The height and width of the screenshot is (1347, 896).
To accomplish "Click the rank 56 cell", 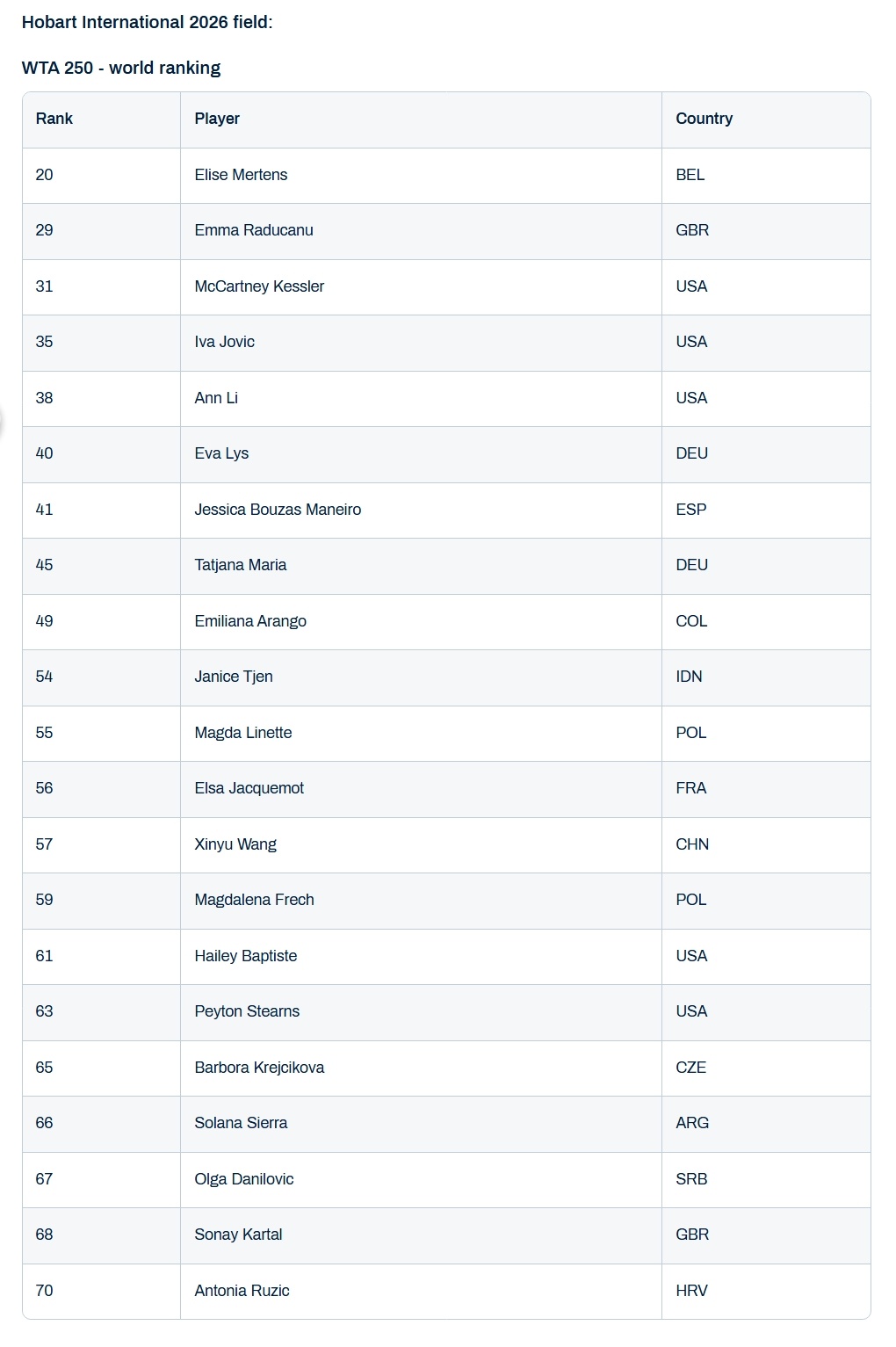I will tap(44, 788).
